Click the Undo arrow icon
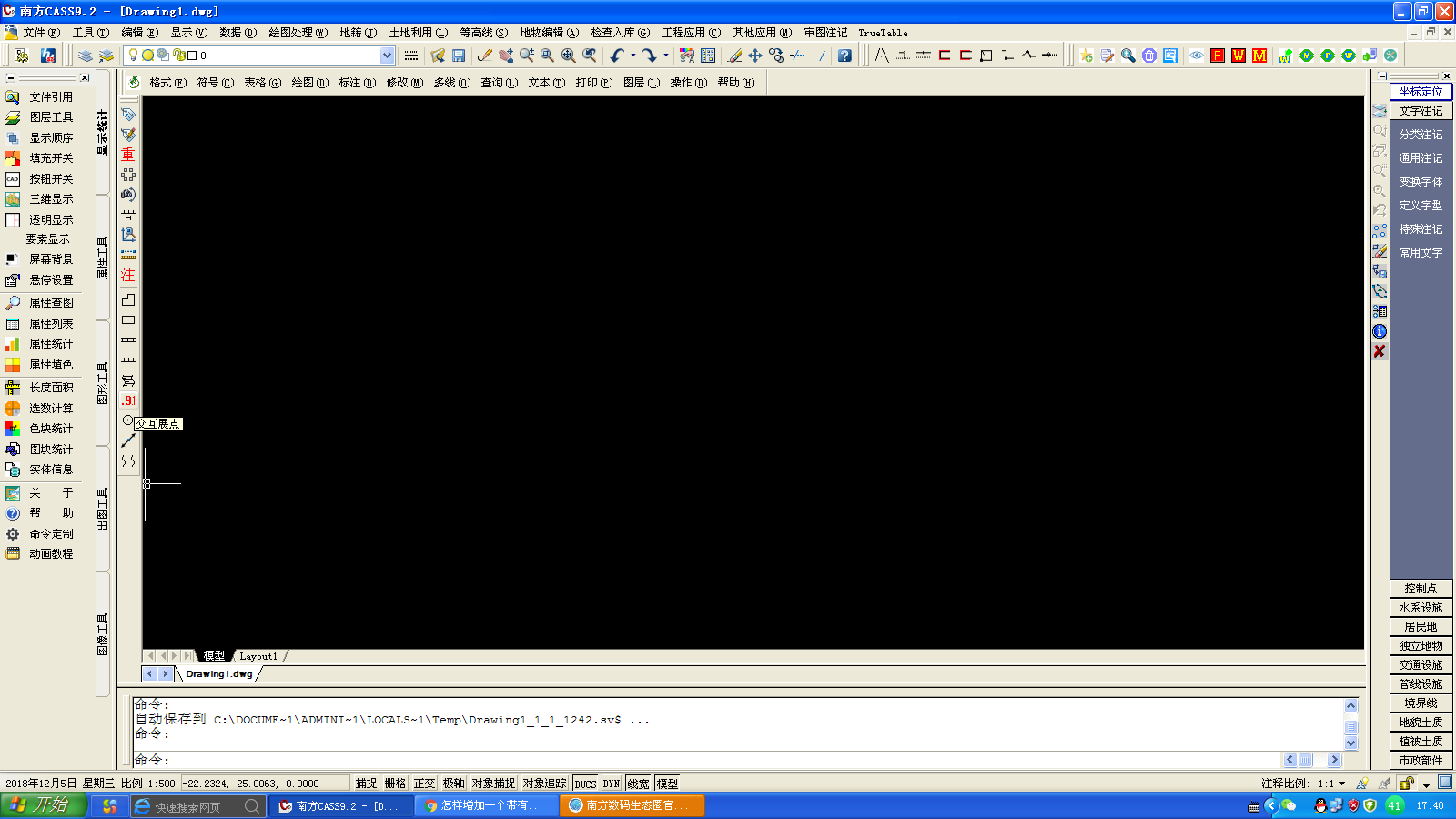1456x819 pixels. tap(617, 56)
